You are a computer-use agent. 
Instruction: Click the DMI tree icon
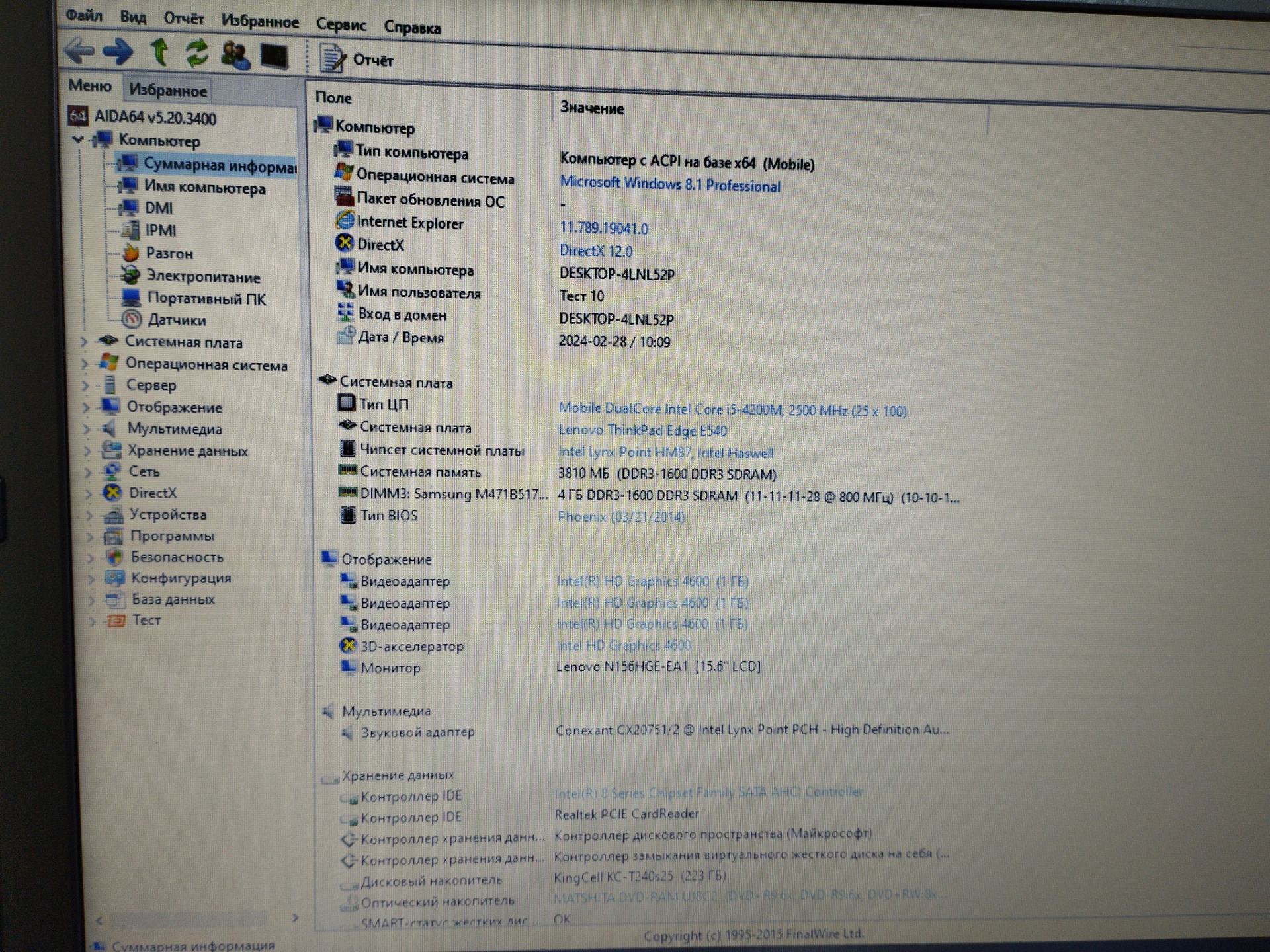coord(128,208)
